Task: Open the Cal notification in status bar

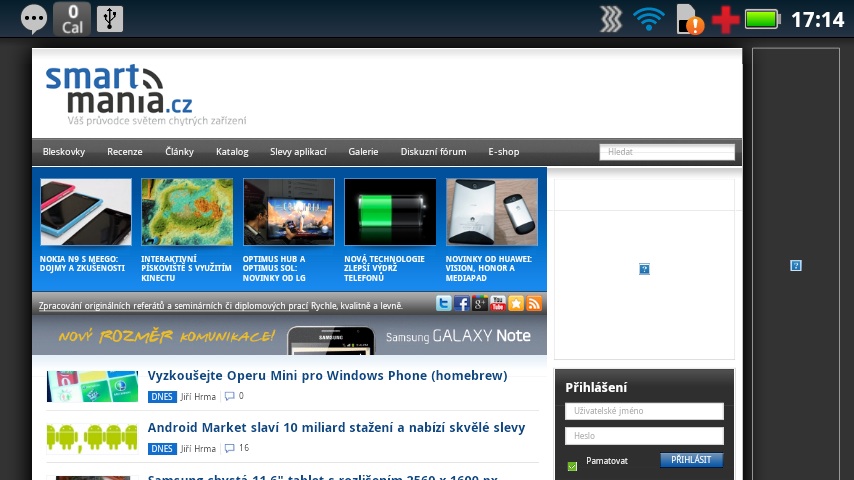Action: coord(72,19)
